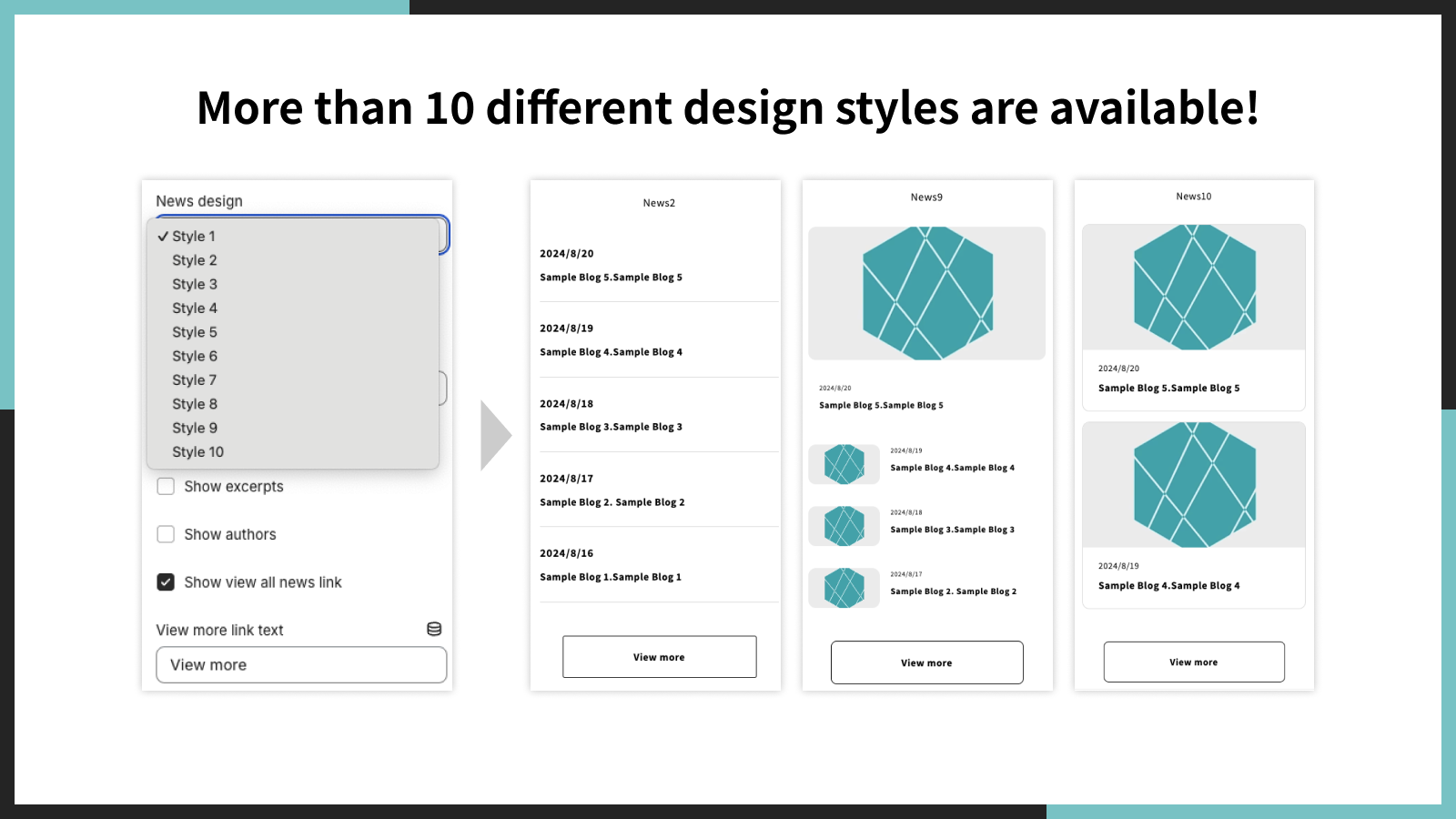Choose Style 10 from the design styles
The height and width of the screenshot is (819, 1456).
click(x=197, y=451)
